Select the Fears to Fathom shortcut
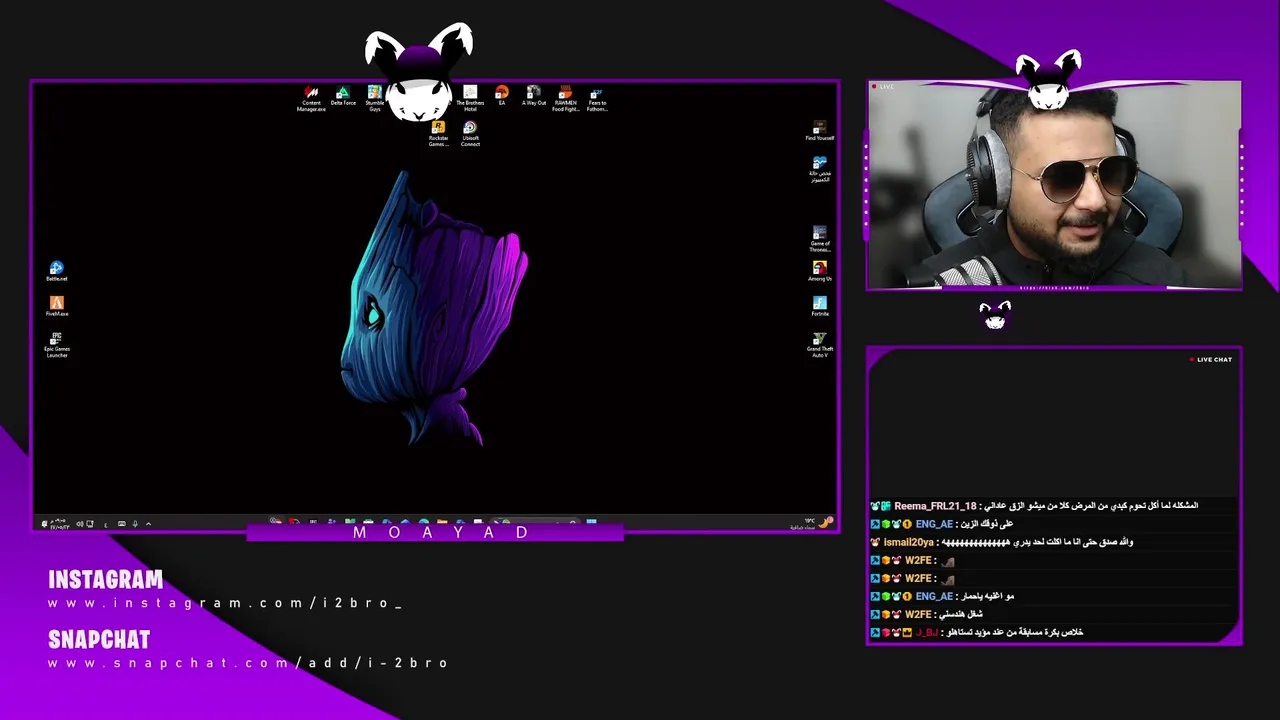 [x=597, y=99]
